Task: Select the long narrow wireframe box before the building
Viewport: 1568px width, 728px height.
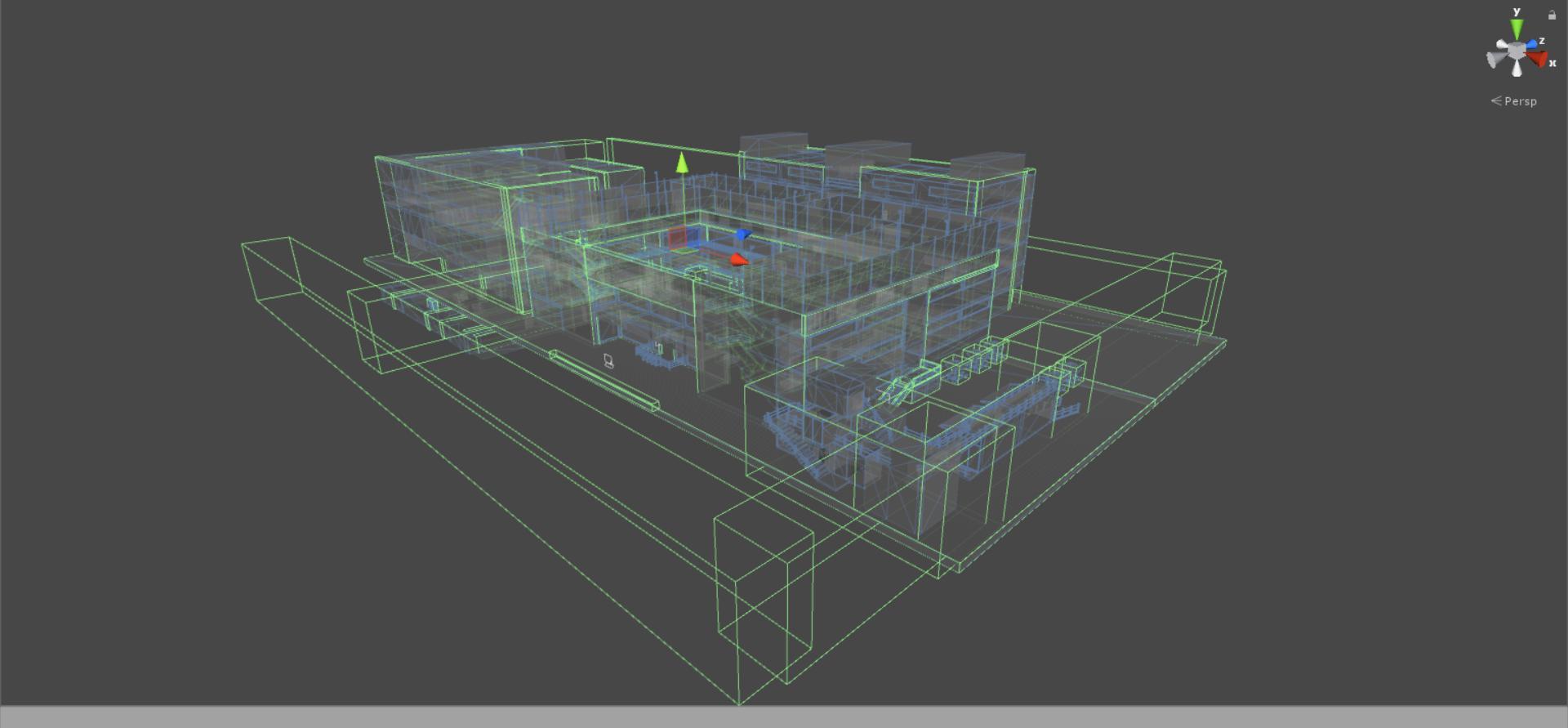Action: tap(604, 380)
